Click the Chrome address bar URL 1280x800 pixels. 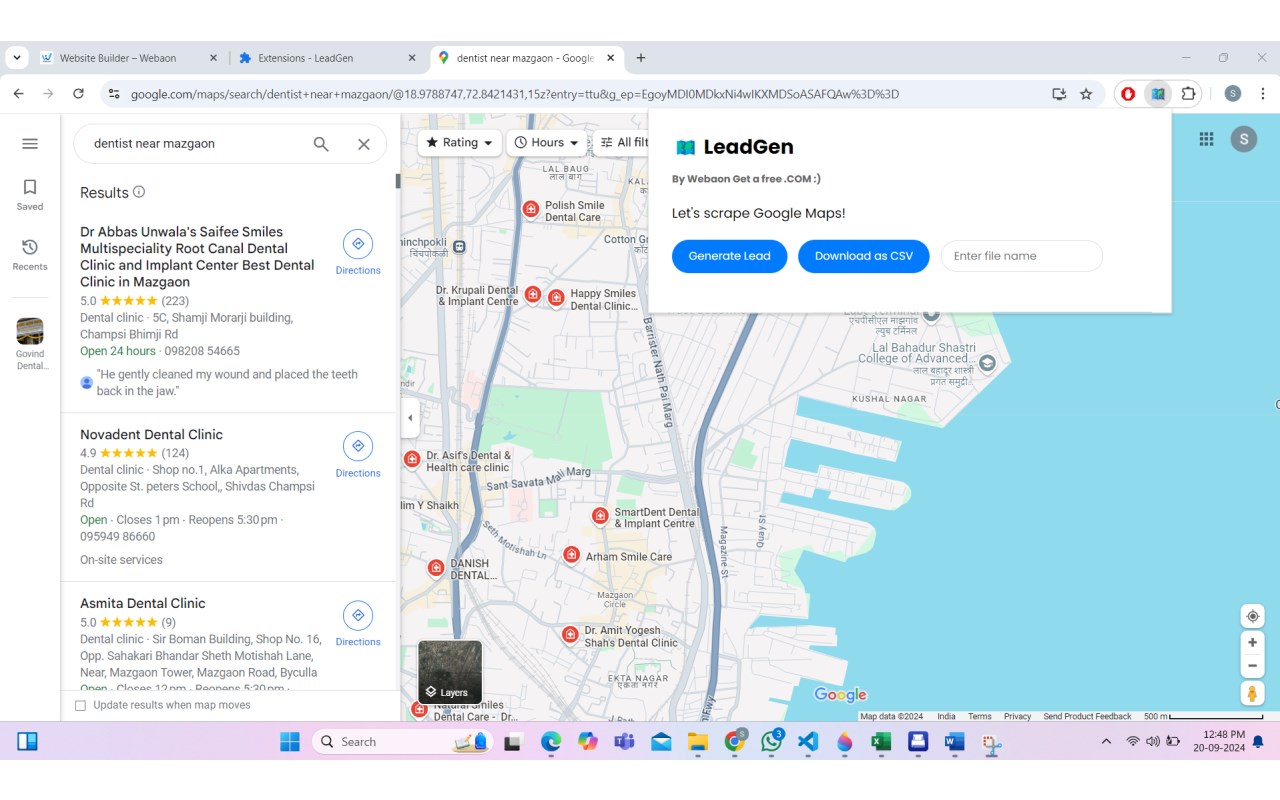tap(515, 94)
